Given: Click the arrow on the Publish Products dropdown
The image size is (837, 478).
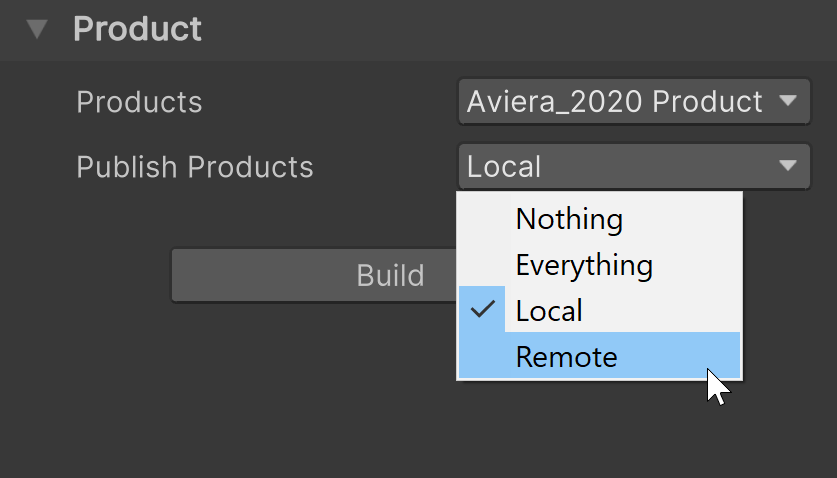Looking at the screenshot, I should [x=787, y=166].
